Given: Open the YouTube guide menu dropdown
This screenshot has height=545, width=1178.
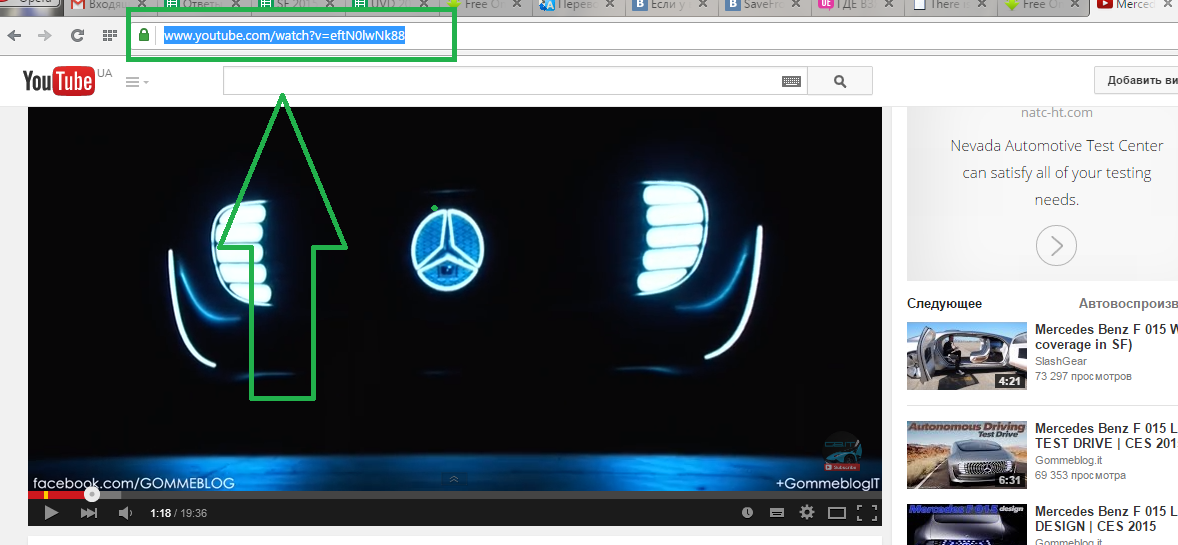Looking at the screenshot, I should [x=137, y=82].
